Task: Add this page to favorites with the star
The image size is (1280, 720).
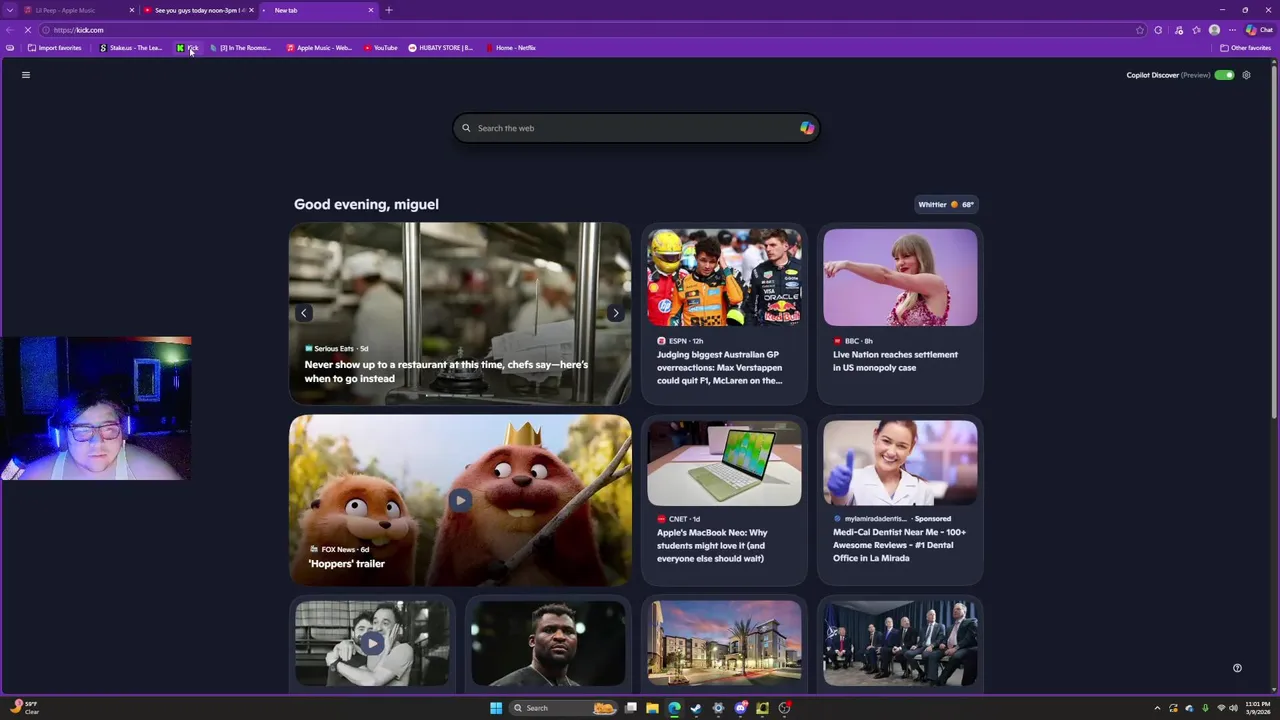Action: 1139,30
